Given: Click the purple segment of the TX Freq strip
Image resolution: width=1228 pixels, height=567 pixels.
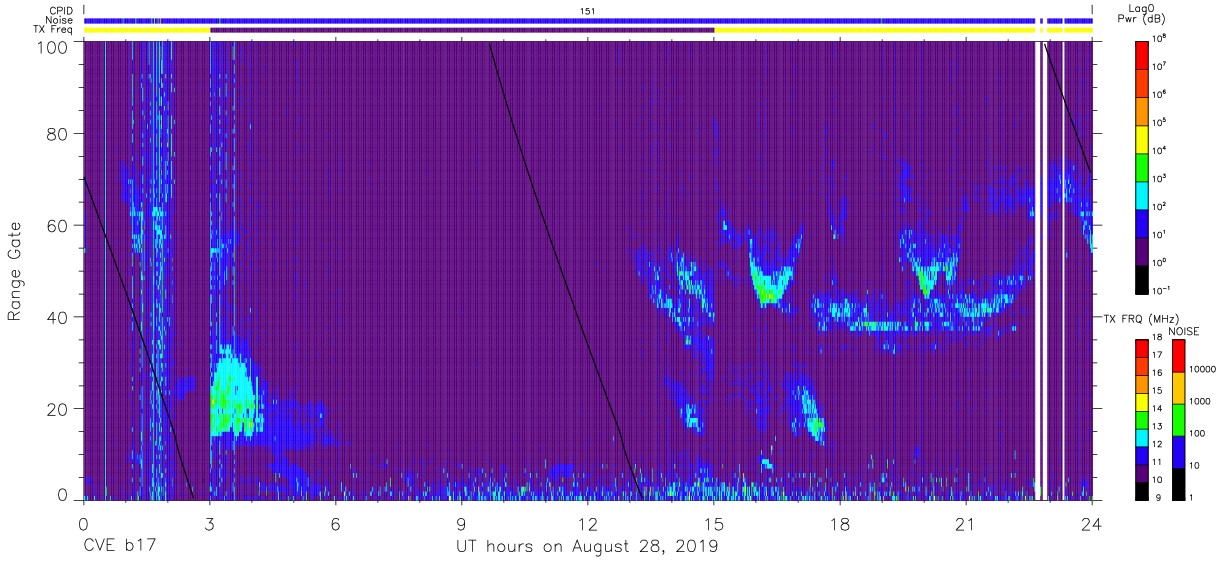Looking at the screenshot, I should coord(462,30).
